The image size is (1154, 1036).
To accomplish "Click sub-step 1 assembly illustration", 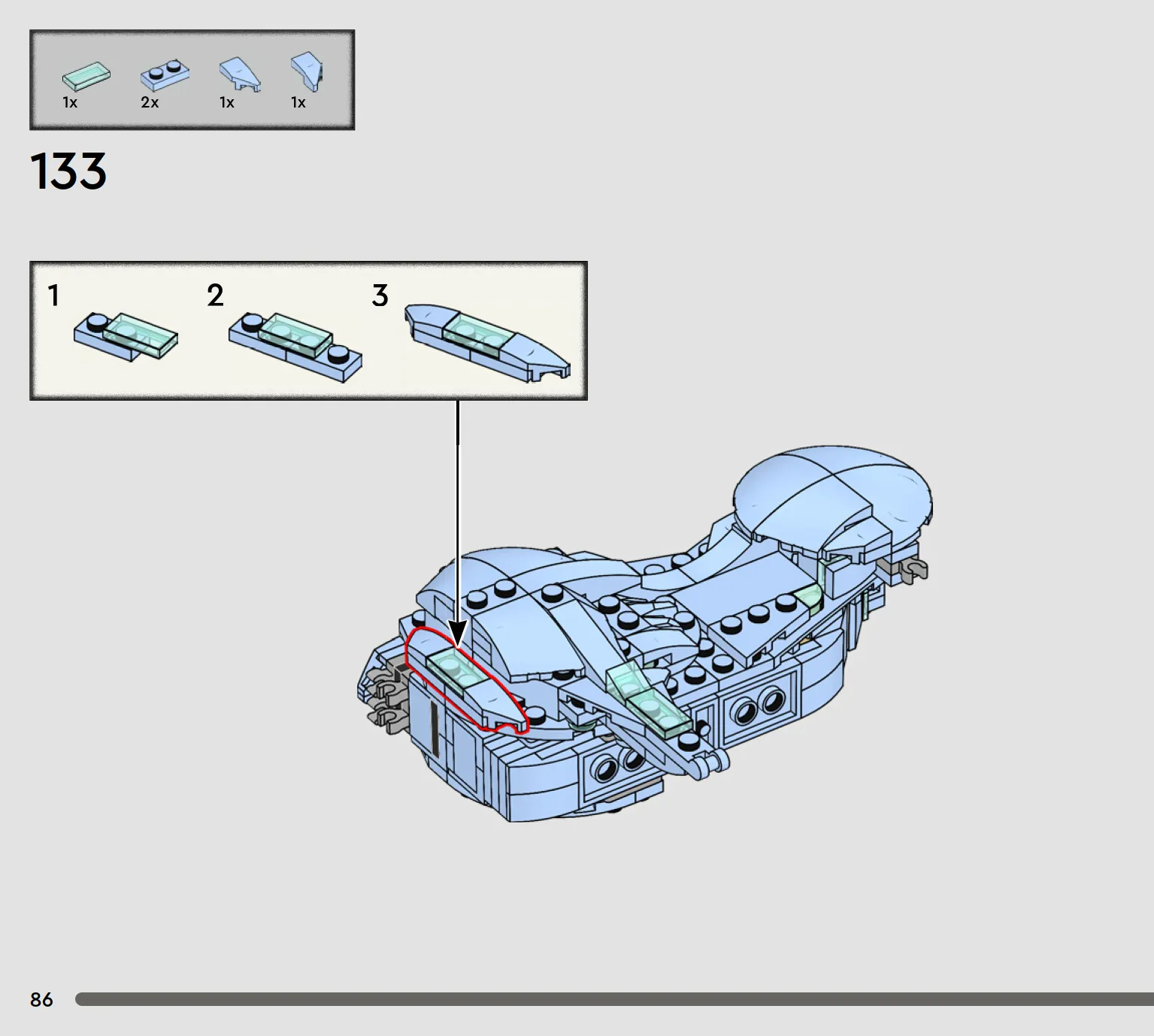I will [126, 338].
